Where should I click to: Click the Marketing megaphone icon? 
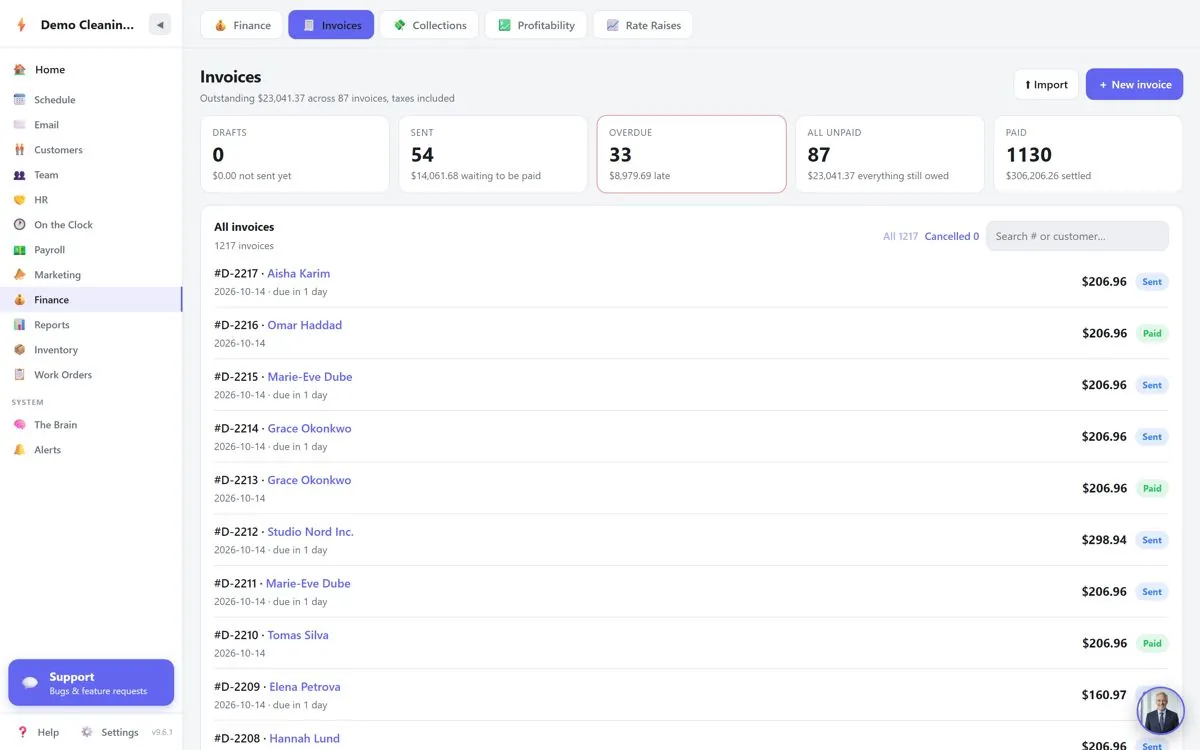click(19, 275)
